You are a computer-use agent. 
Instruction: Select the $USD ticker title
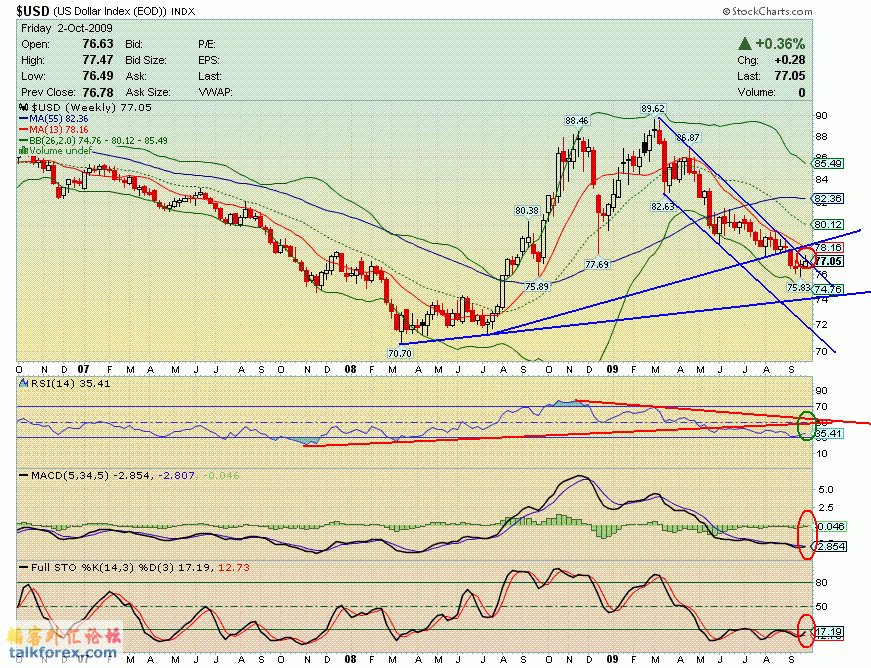click(x=33, y=11)
